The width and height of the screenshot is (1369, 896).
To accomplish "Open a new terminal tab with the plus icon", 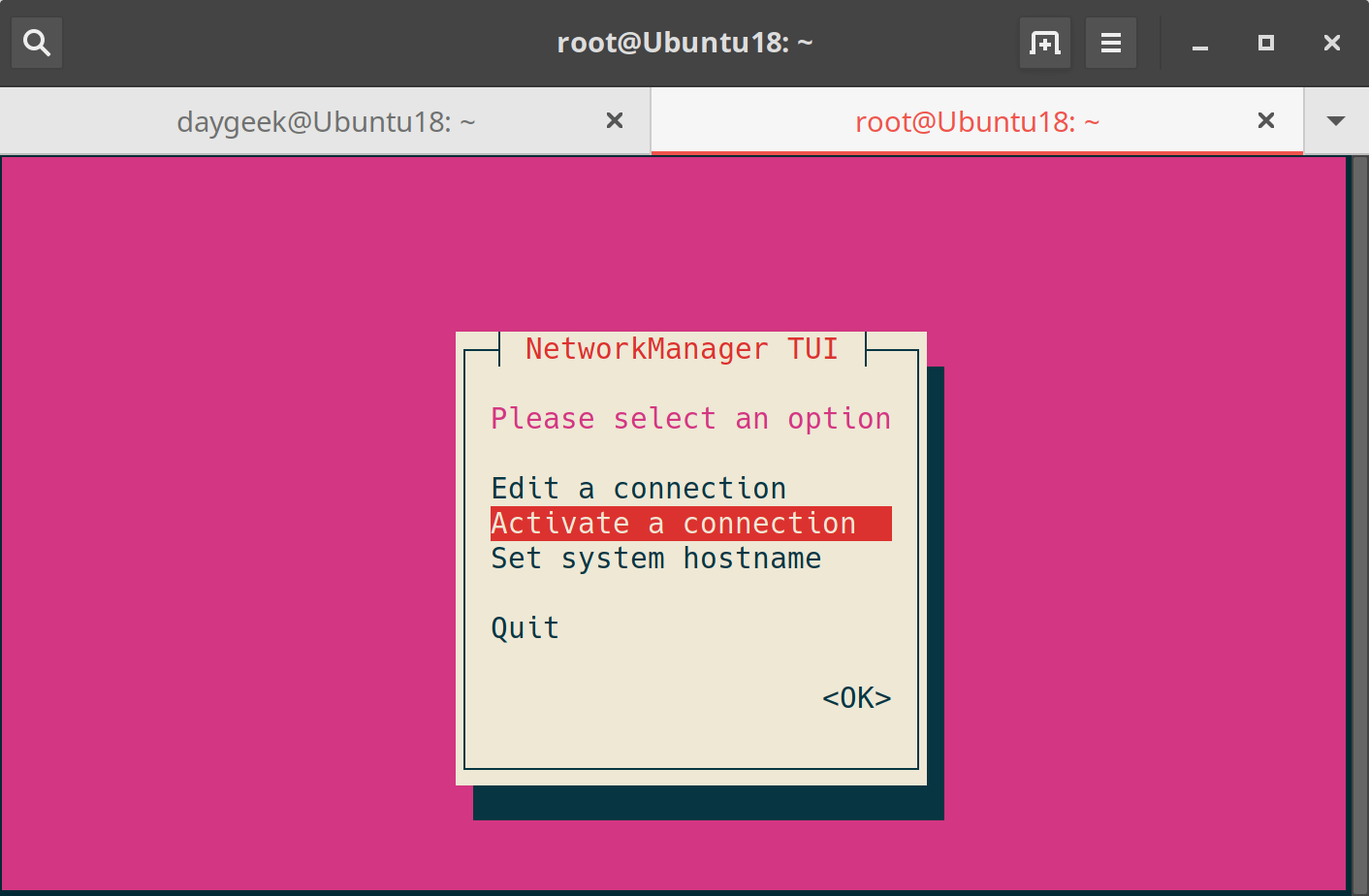I will (1044, 43).
